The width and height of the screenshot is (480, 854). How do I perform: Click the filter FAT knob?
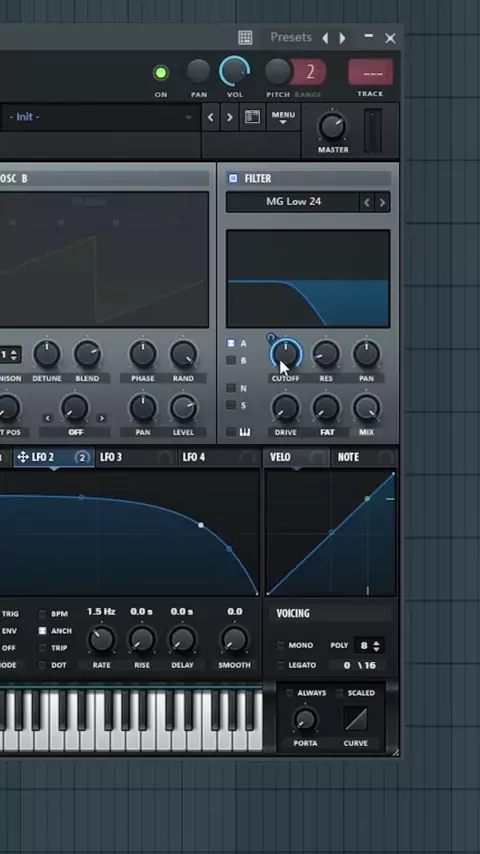click(326, 407)
